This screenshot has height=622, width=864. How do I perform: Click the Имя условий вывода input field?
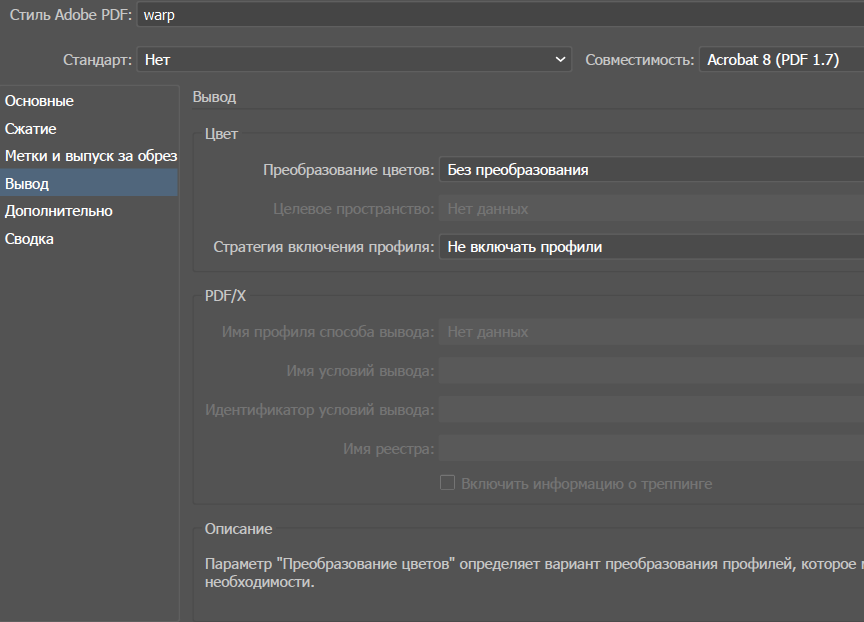coord(650,371)
